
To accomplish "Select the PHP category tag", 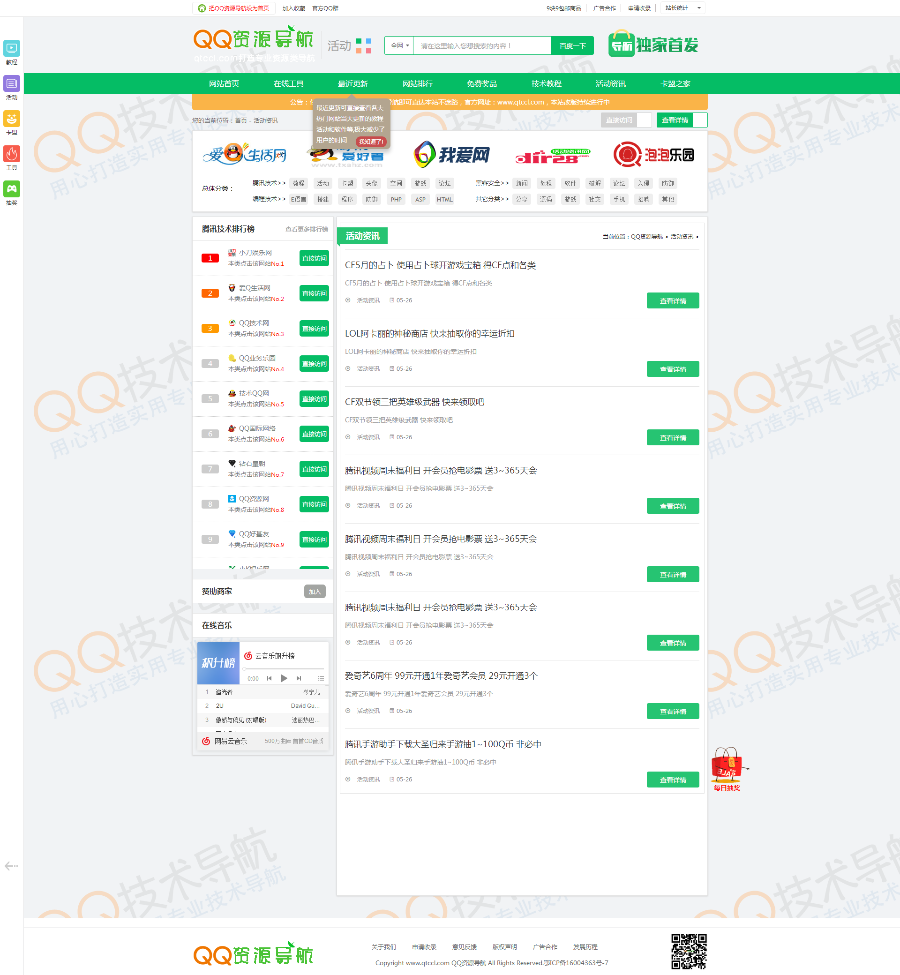I will point(396,199).
